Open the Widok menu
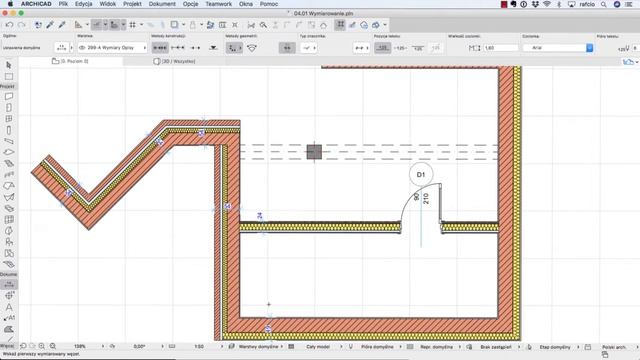This screenshot has width=640, height=360. [x=108, y=4]
